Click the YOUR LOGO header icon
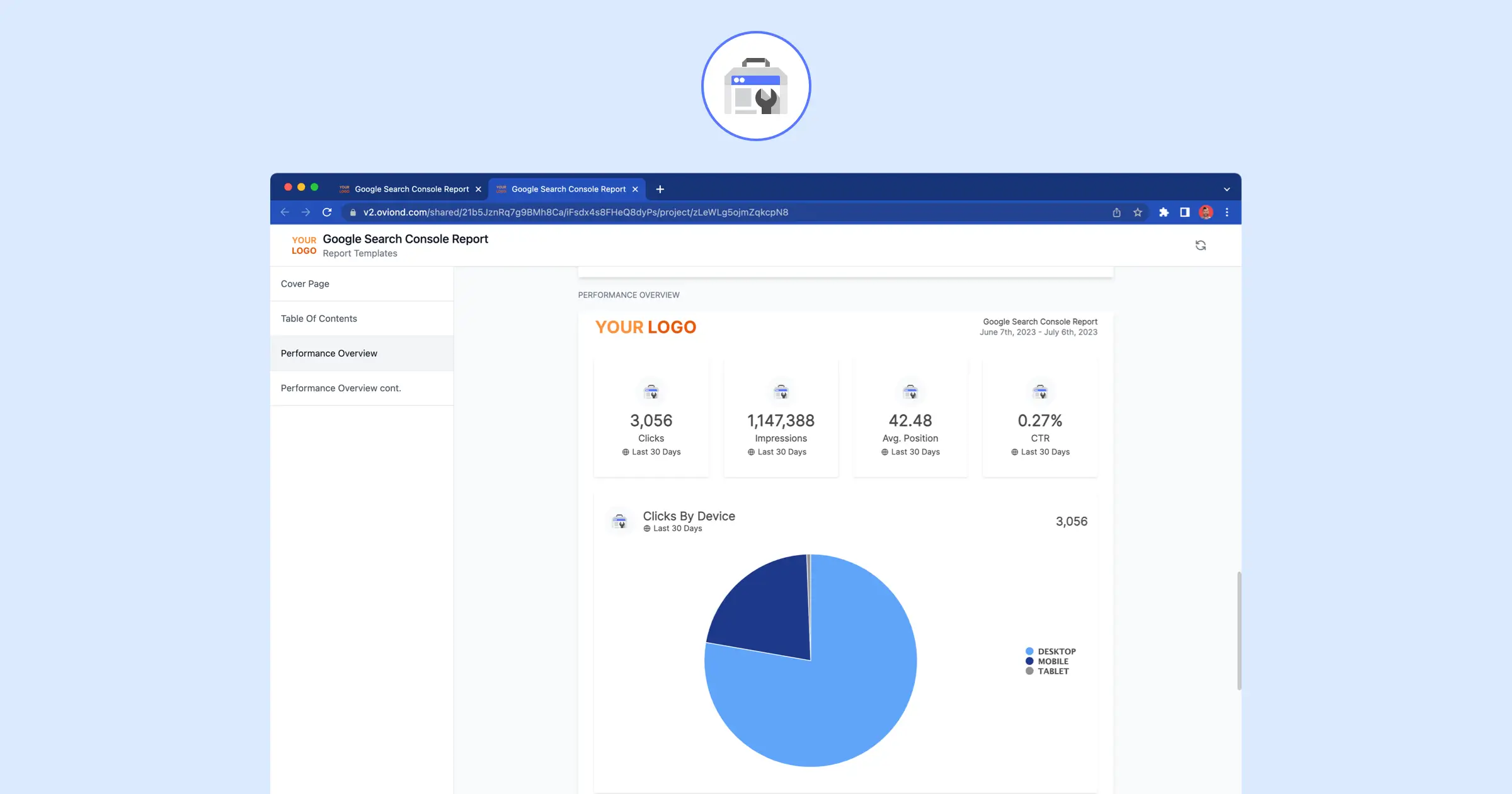Screen dimensions: 1512x794 pyautogui.click(x=304, y=245)
